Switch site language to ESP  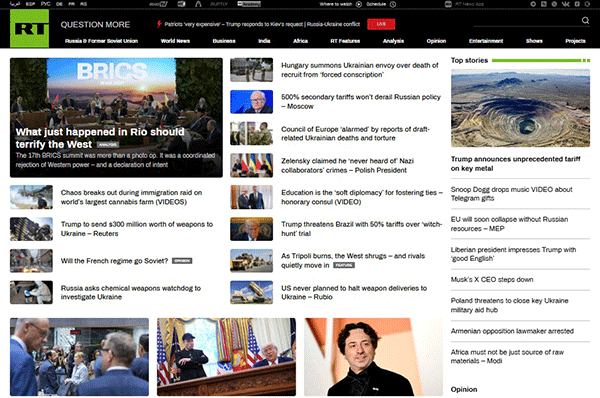click(x=30, y=4)
